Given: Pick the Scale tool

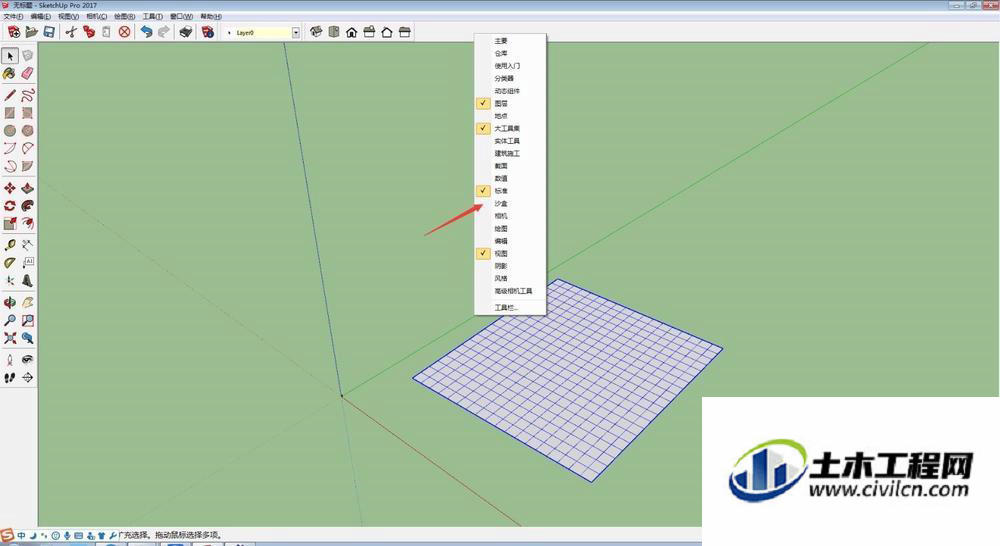Looking at the screenshot, I should [x=10, y=223].
